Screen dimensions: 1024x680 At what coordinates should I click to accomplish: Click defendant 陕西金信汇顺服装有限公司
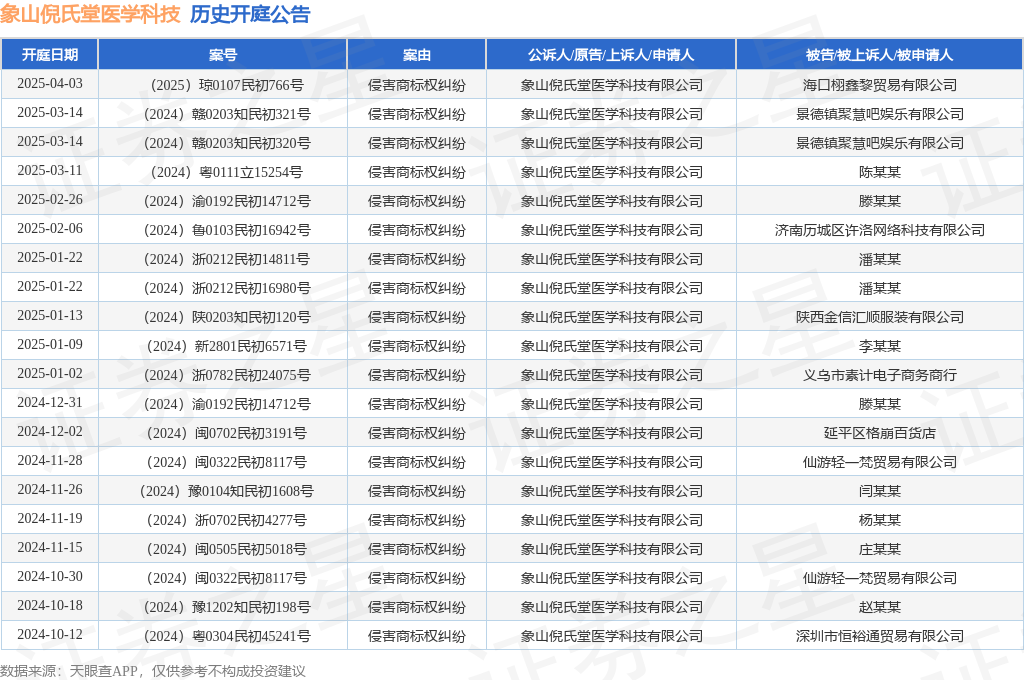880,317
